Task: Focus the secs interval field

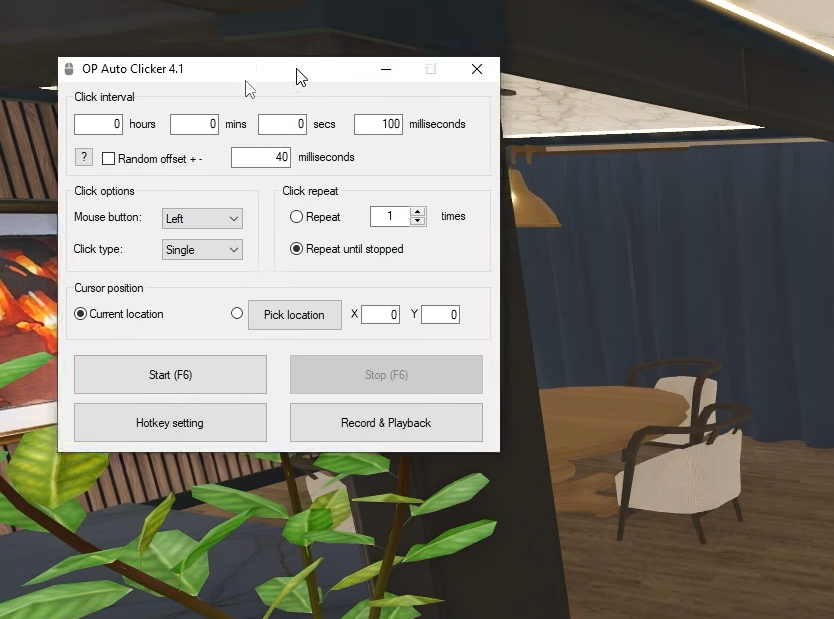Action: (282, 124)
